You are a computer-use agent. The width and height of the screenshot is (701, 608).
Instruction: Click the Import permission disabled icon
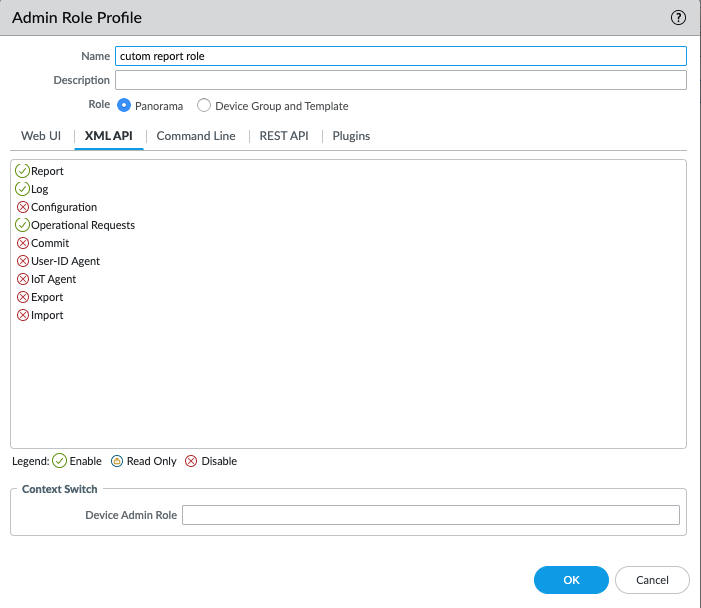point(23,315)
